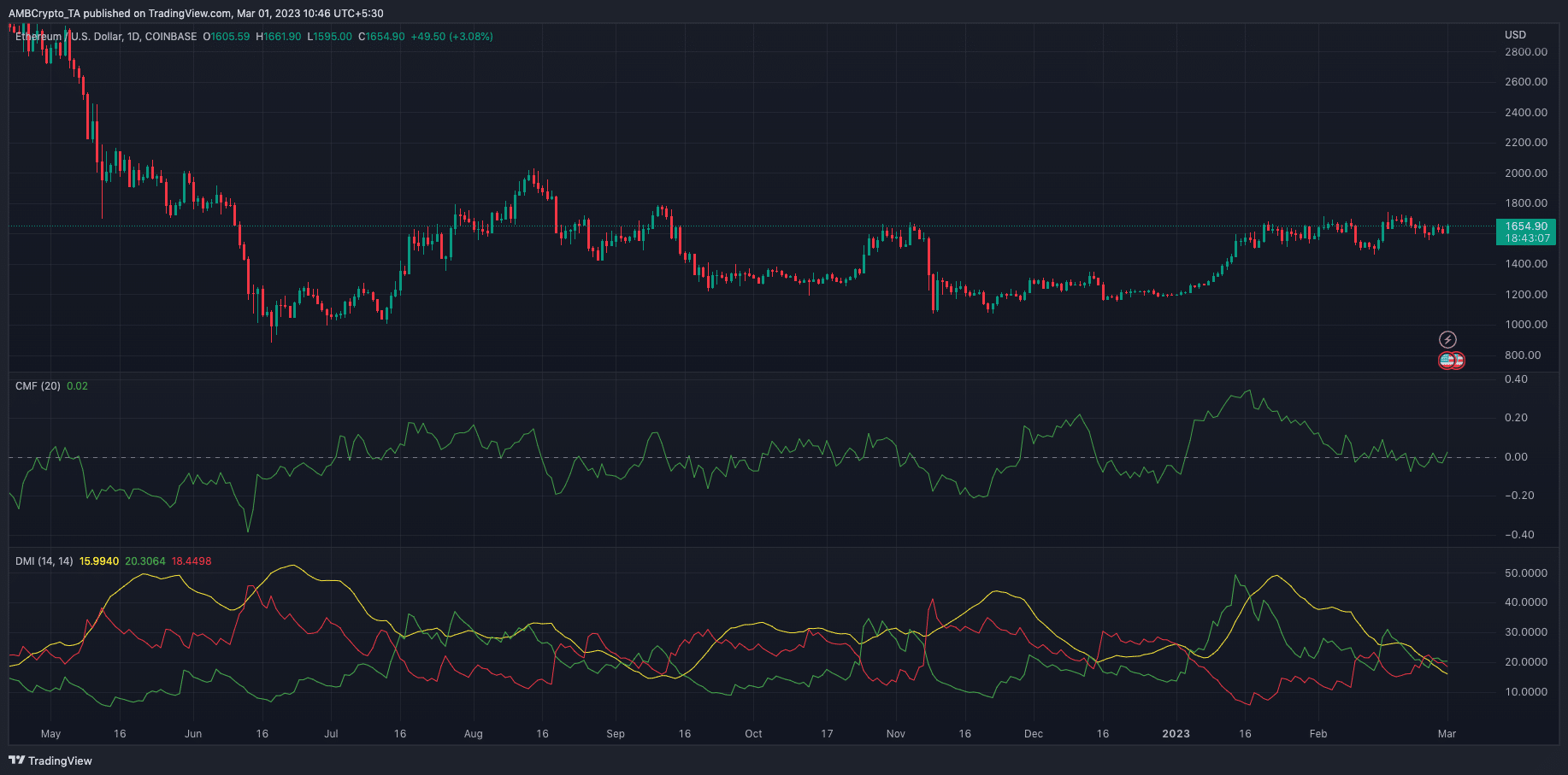Click the leftmost US flag economic event icon
Viewport: 1568px width, 775px height.
click(x=1447, y=361)
